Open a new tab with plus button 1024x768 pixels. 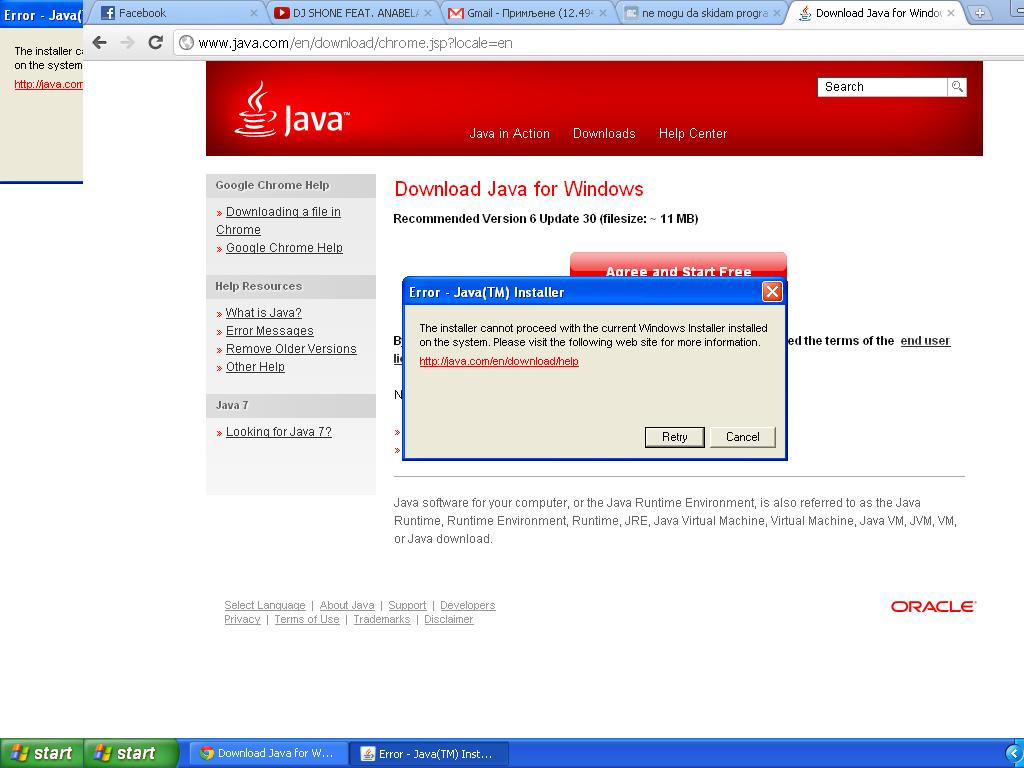click(x=978, y=13)
